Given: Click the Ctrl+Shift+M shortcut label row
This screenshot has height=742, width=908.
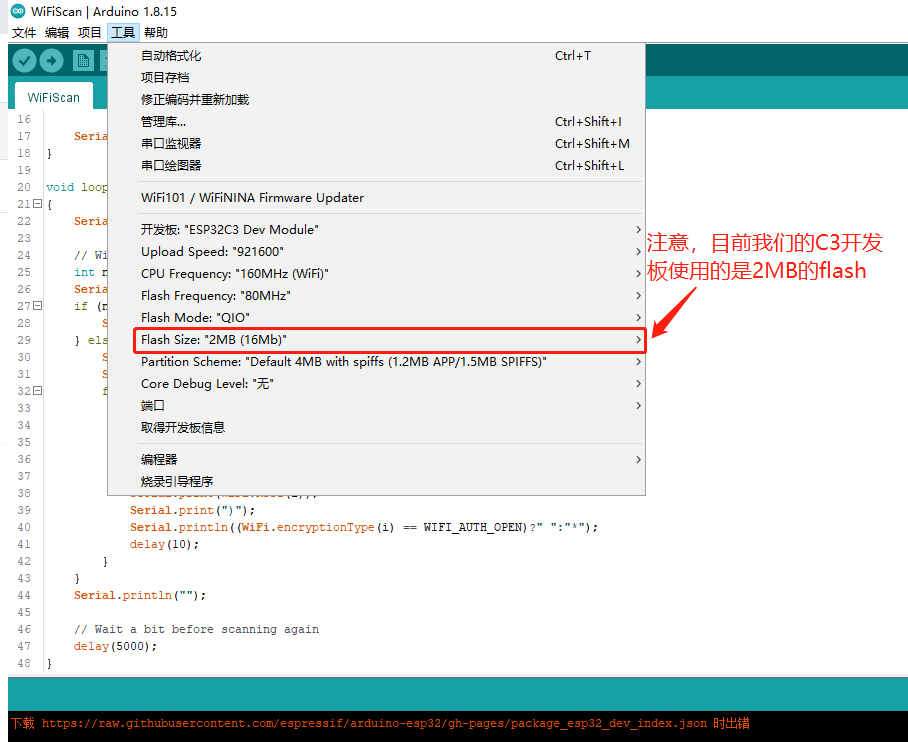Looking at the screenshot, I should coord(592,144).
